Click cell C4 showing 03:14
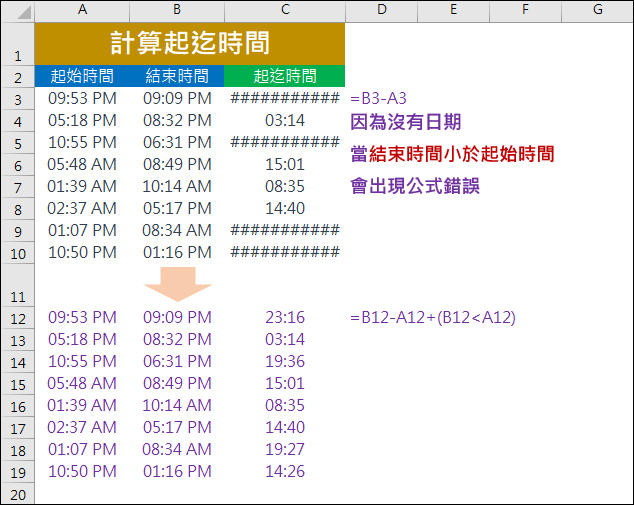The width and height of the screenshot is (634, 505). click(285, 120)
